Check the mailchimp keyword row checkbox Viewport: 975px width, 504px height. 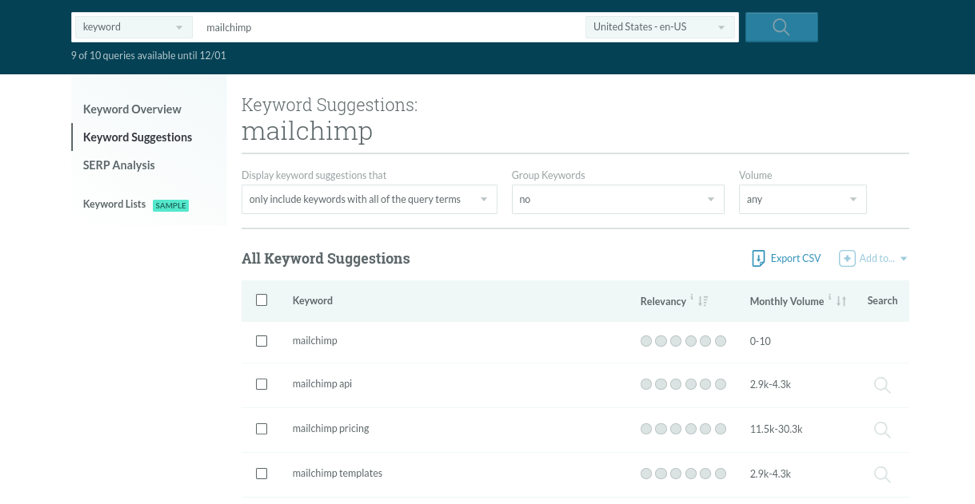coord(262,341)
